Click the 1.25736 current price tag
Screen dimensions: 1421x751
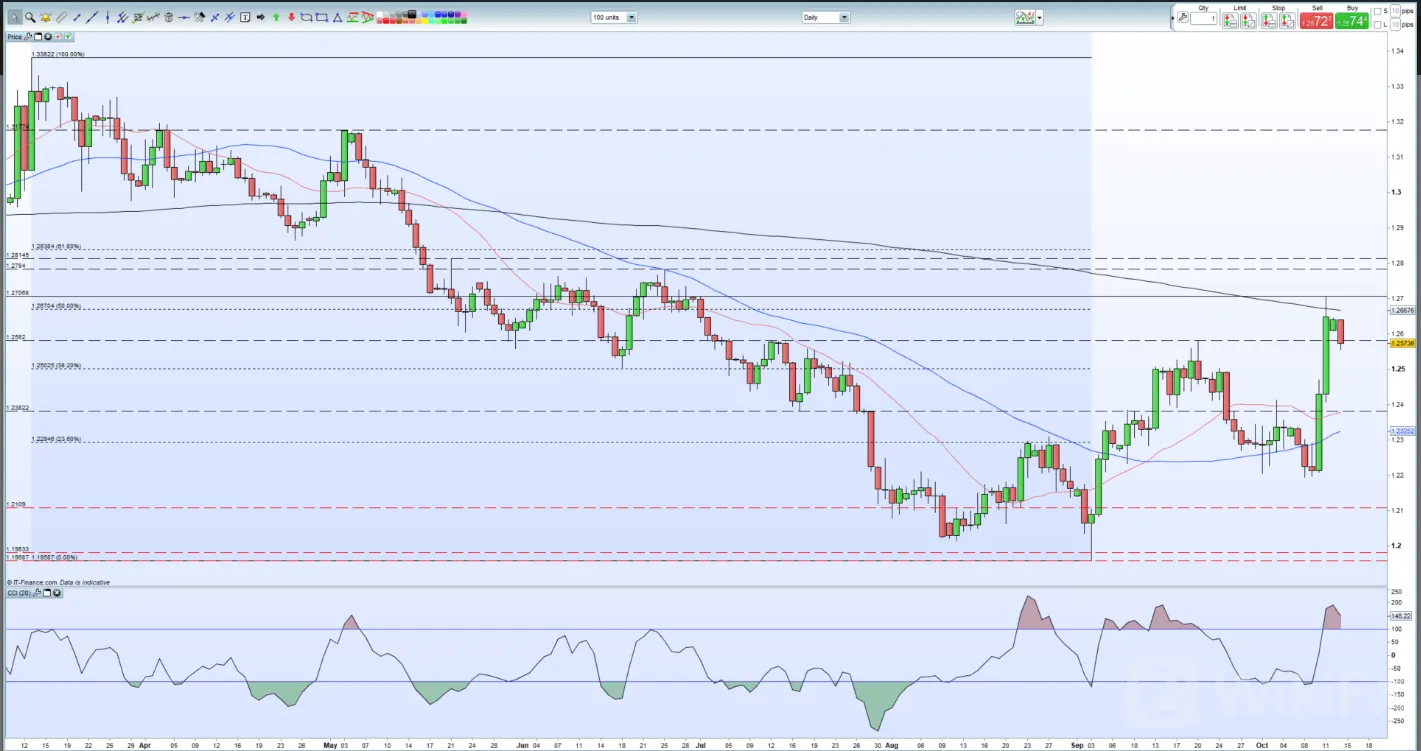(x=1402, y=343)
